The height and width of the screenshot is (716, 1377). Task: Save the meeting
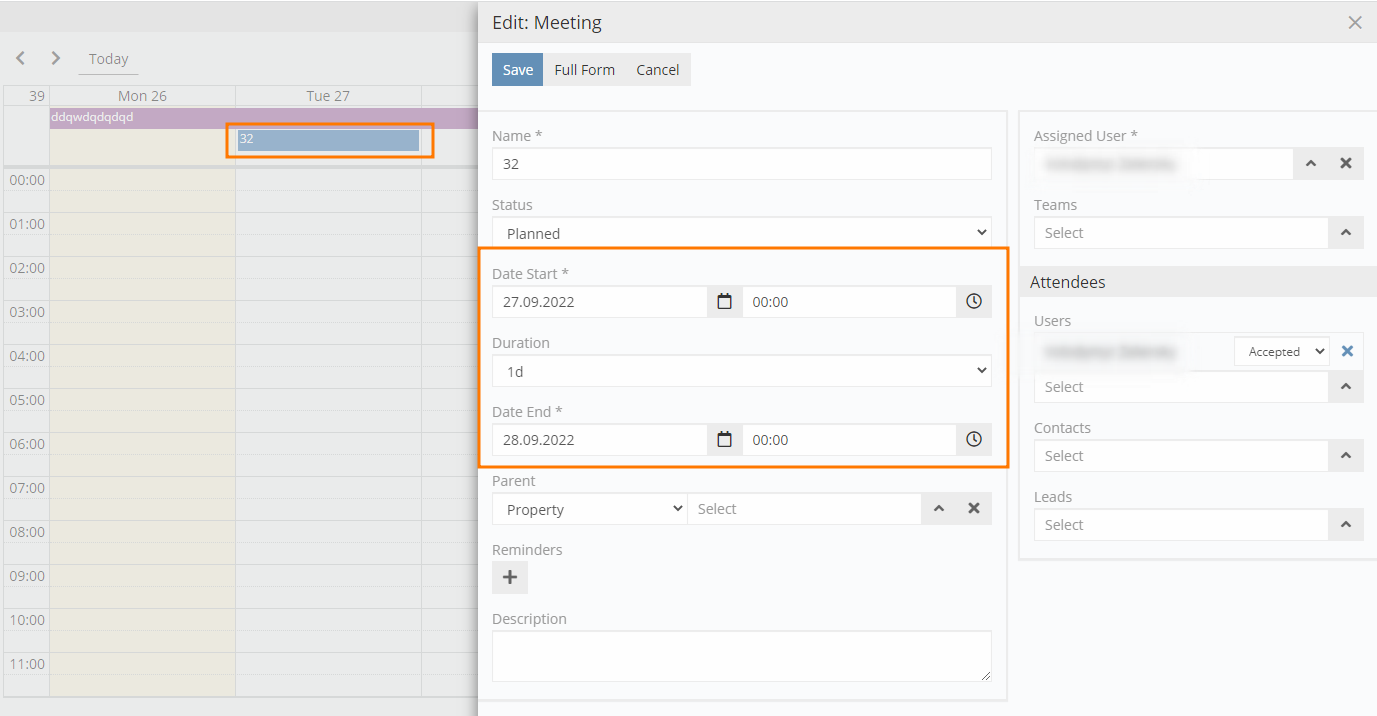click(517, 70)
